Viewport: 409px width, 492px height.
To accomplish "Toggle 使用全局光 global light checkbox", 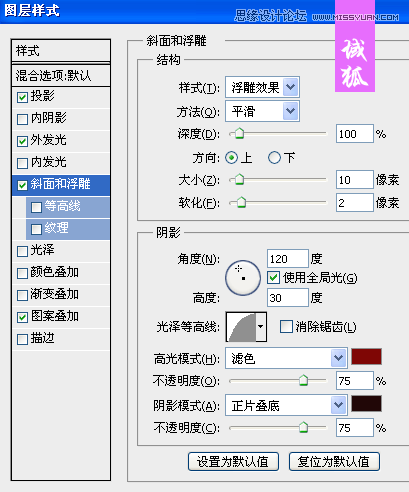I will pyautogui.click(x=274, y=277).
